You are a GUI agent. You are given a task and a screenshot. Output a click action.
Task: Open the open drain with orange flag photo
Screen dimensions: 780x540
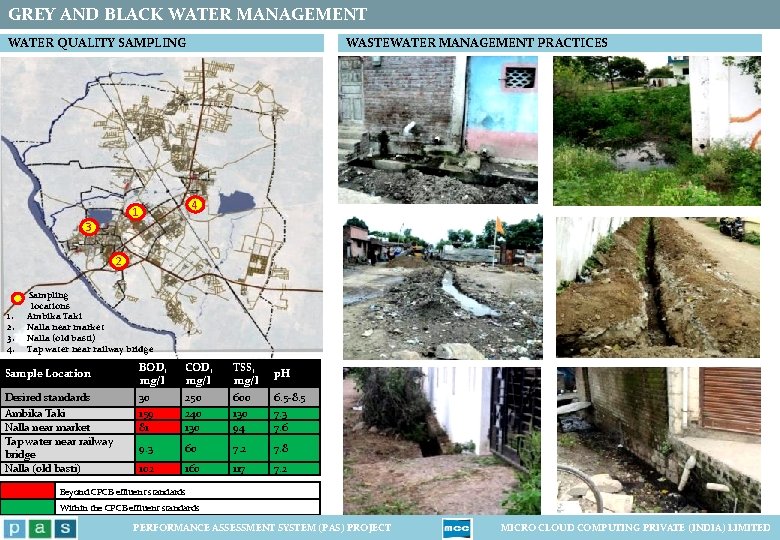tap(443, 287)
